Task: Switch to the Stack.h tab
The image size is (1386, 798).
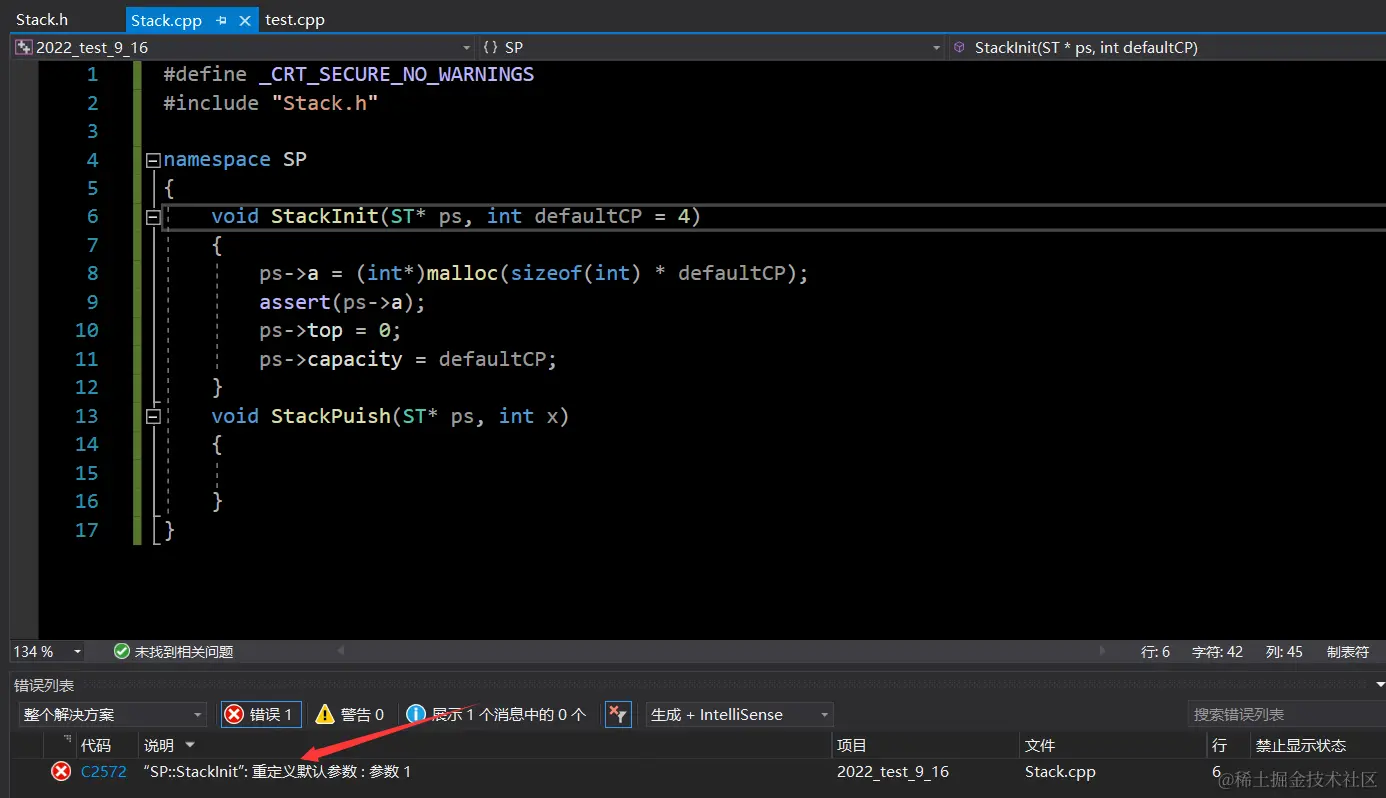Action: (x=42, y=20)
